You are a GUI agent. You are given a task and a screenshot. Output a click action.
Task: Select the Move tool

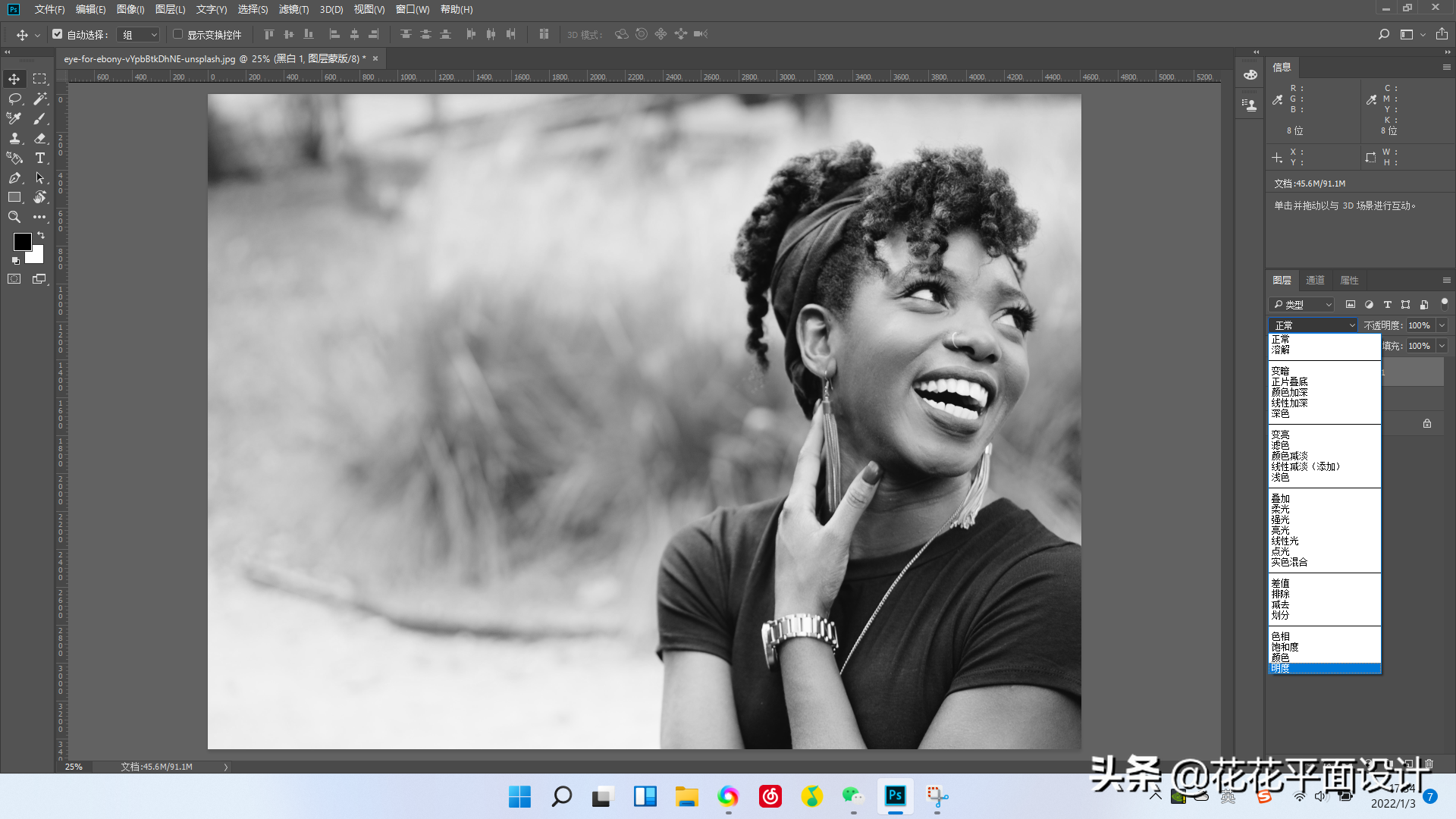[x=14, y=79]
